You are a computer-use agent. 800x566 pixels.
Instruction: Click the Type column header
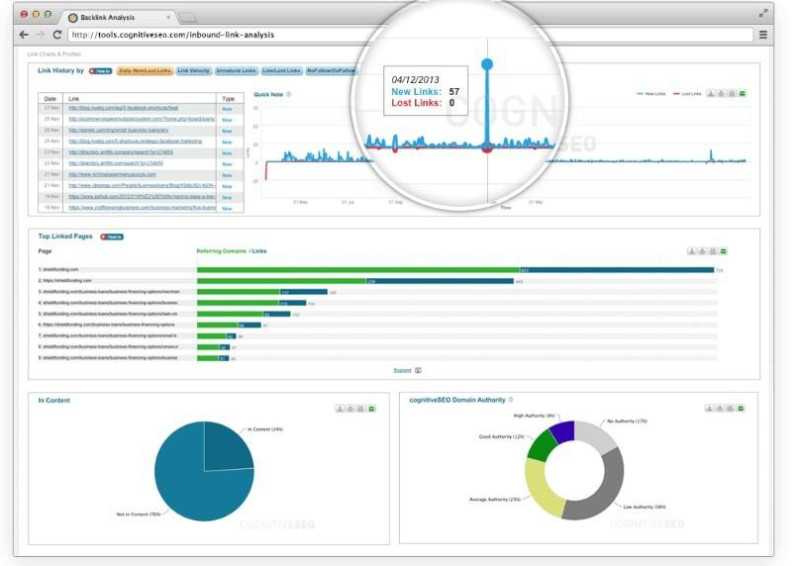[x=228, y=99]
